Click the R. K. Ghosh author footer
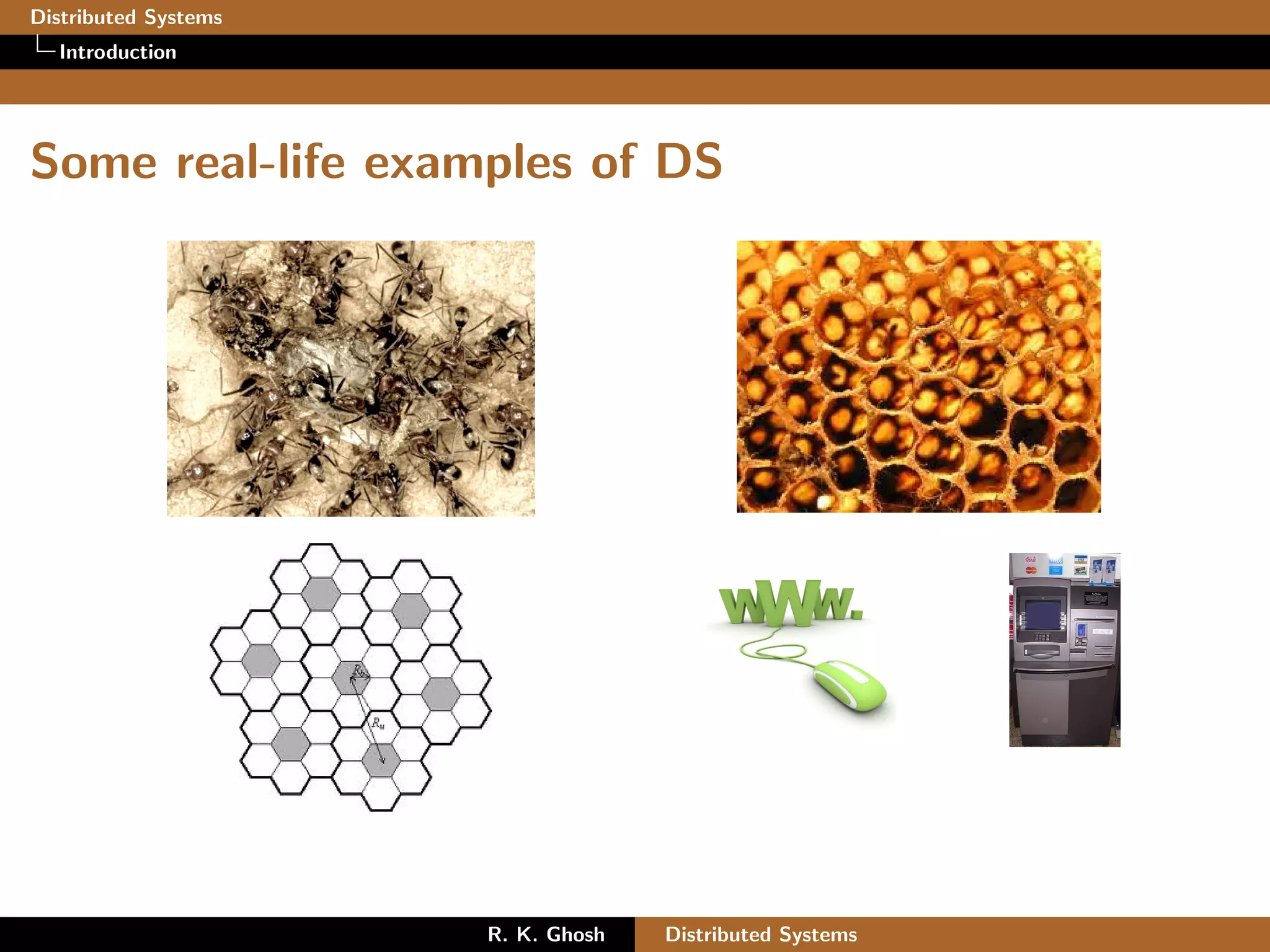 [546, 934]
